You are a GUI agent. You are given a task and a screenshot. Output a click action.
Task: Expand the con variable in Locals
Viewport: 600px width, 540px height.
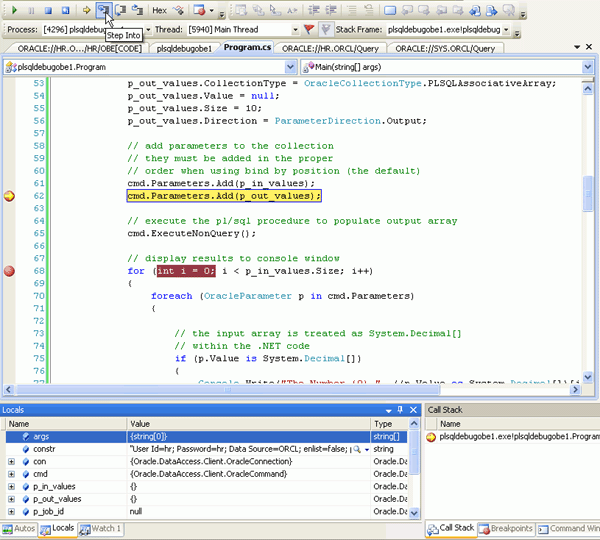click(x=12, y=461)
